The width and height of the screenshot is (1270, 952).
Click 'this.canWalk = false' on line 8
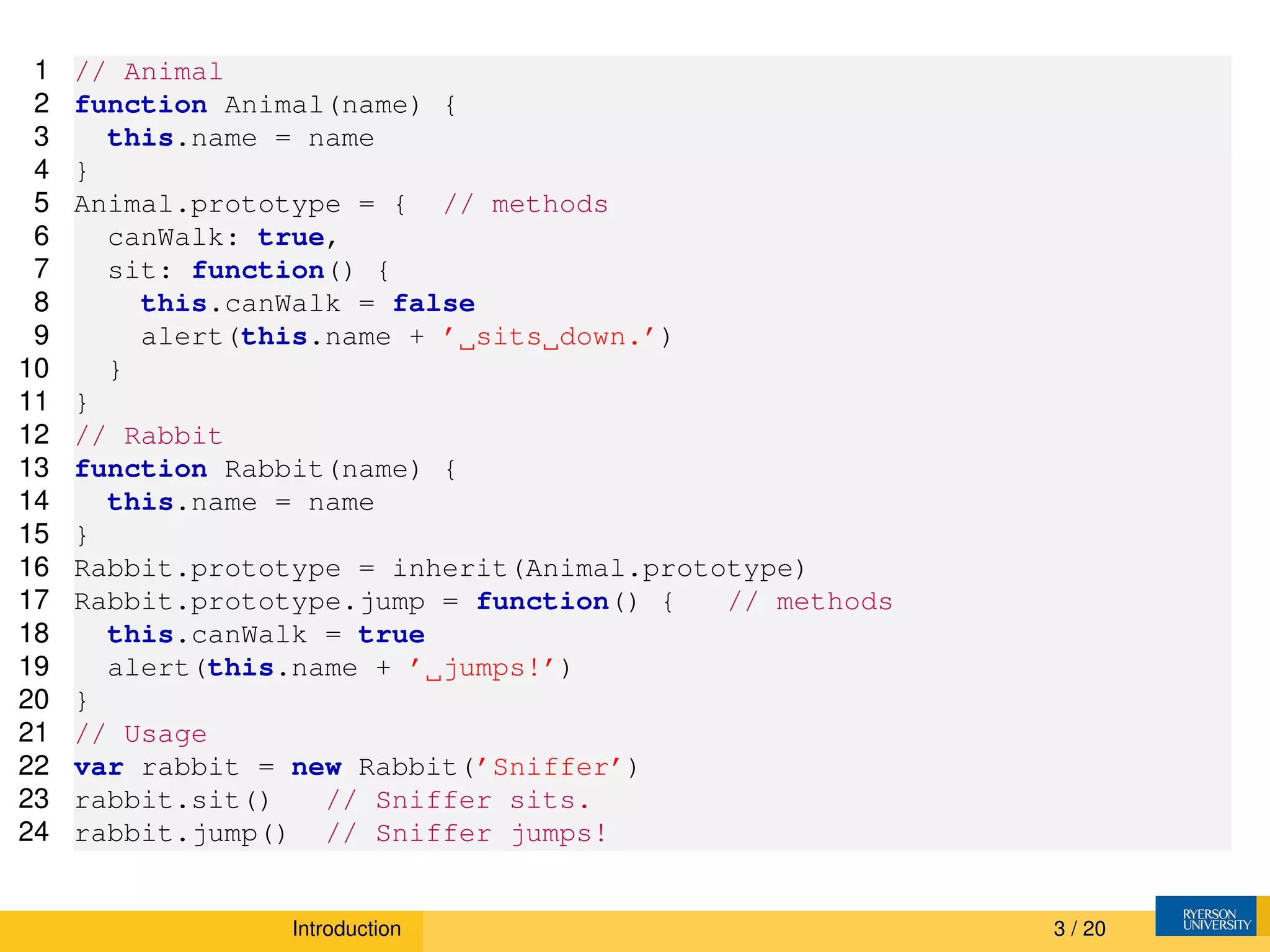click(x=308, y=304)
